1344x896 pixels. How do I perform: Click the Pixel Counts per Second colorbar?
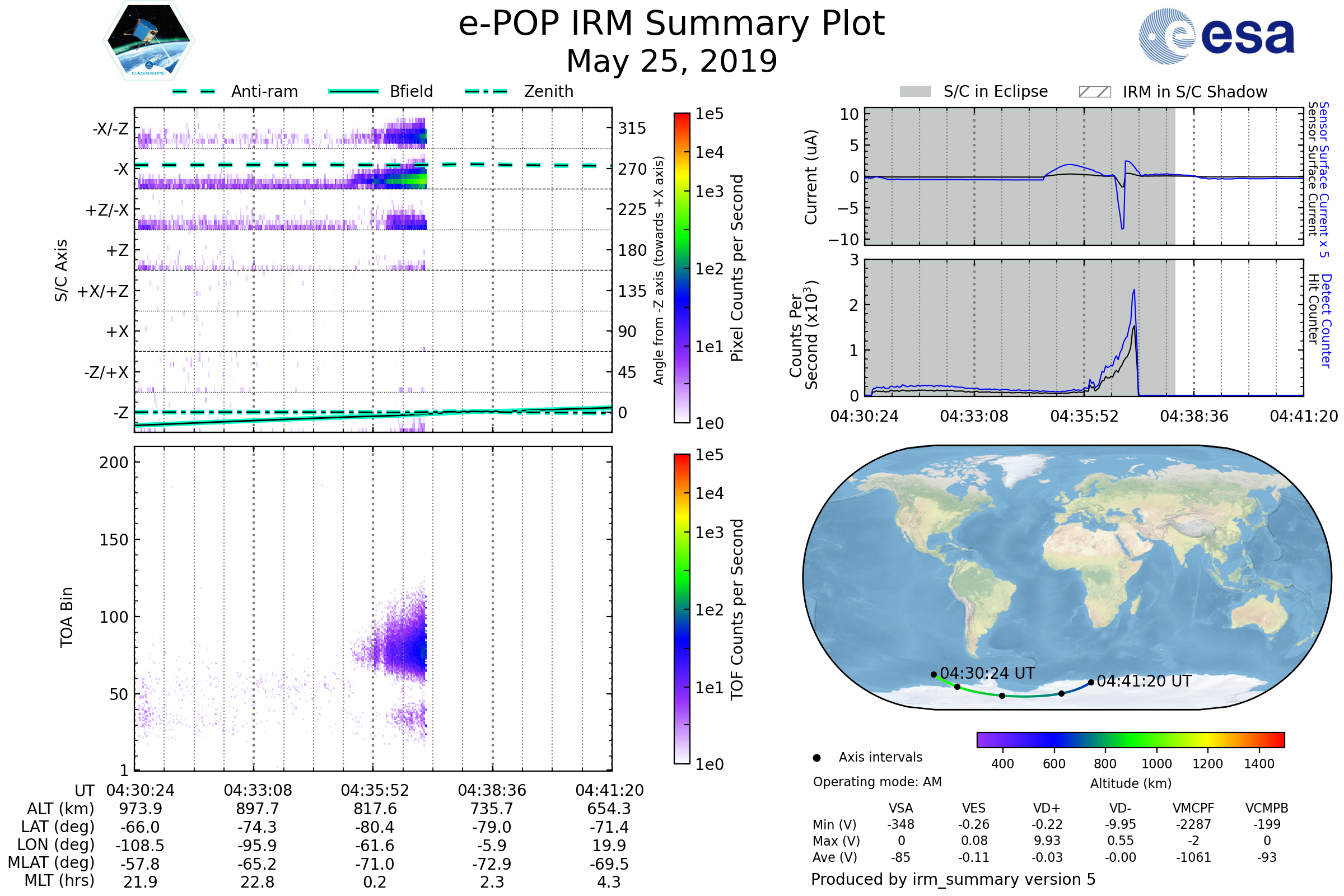tap(682, 268)
